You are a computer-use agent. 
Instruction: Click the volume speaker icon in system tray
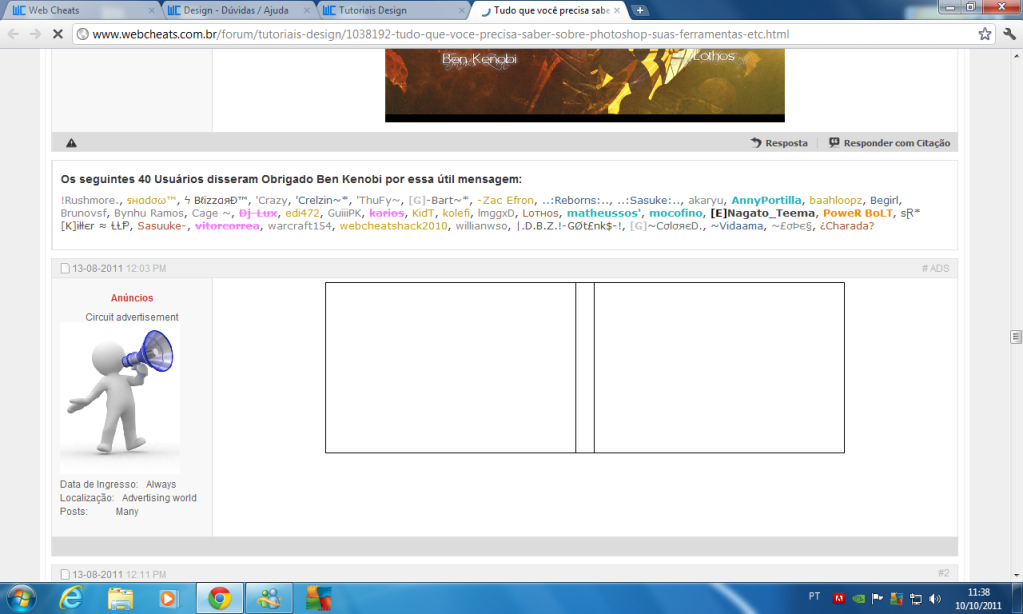(x=933, y=598)
